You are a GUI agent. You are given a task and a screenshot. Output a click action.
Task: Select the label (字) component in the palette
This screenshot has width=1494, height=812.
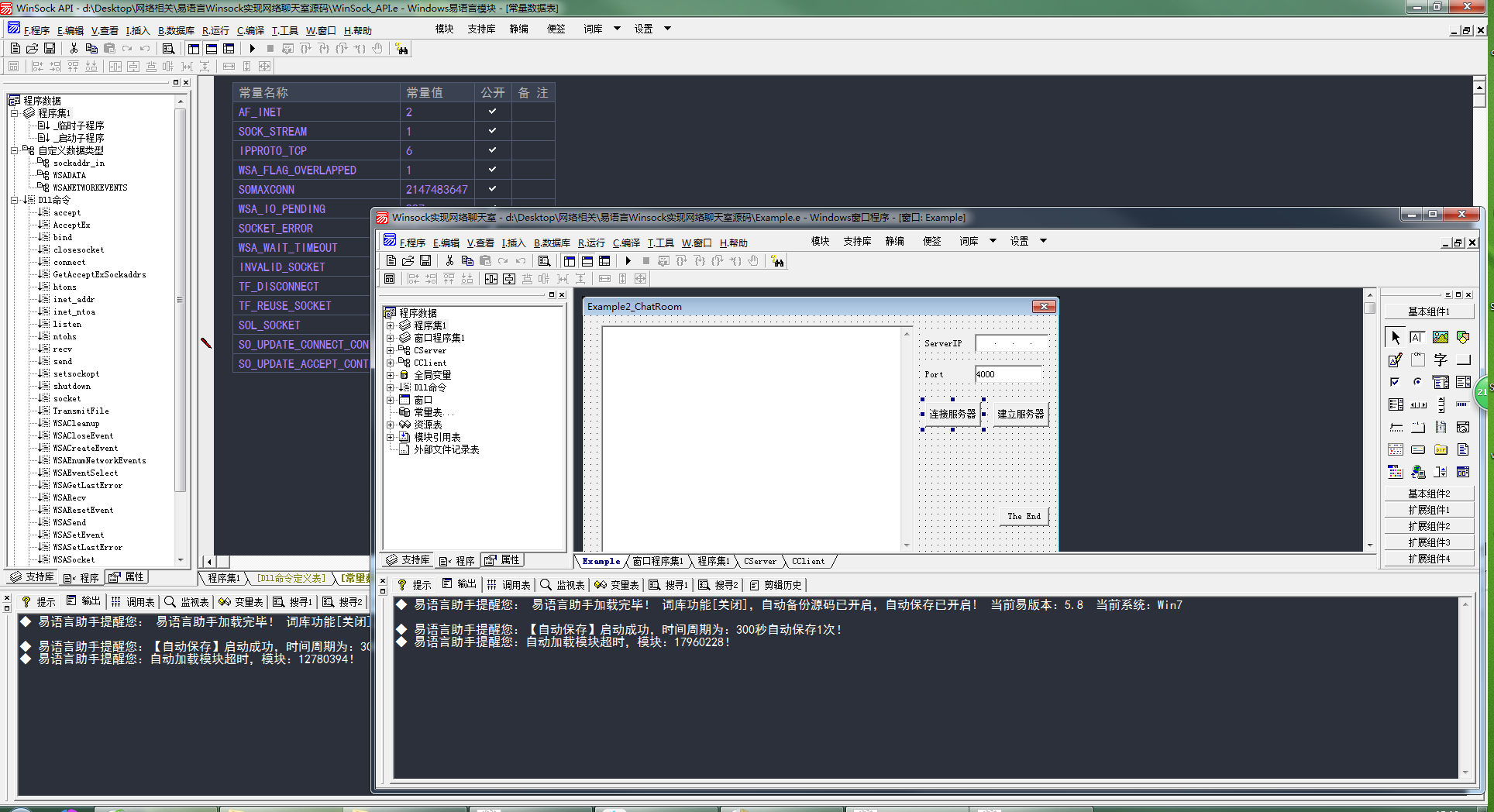pos(1441,360)
